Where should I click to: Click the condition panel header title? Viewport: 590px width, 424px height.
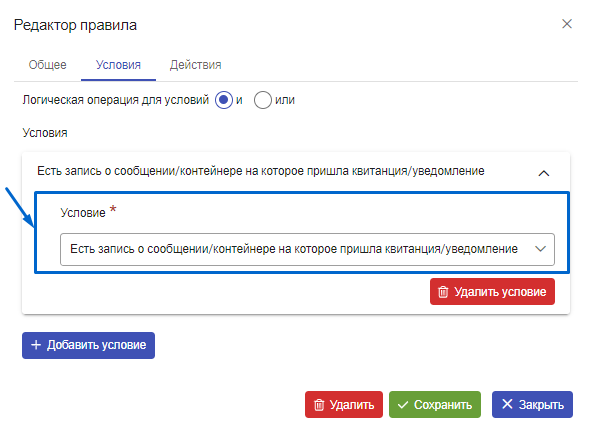click(260, 171)
